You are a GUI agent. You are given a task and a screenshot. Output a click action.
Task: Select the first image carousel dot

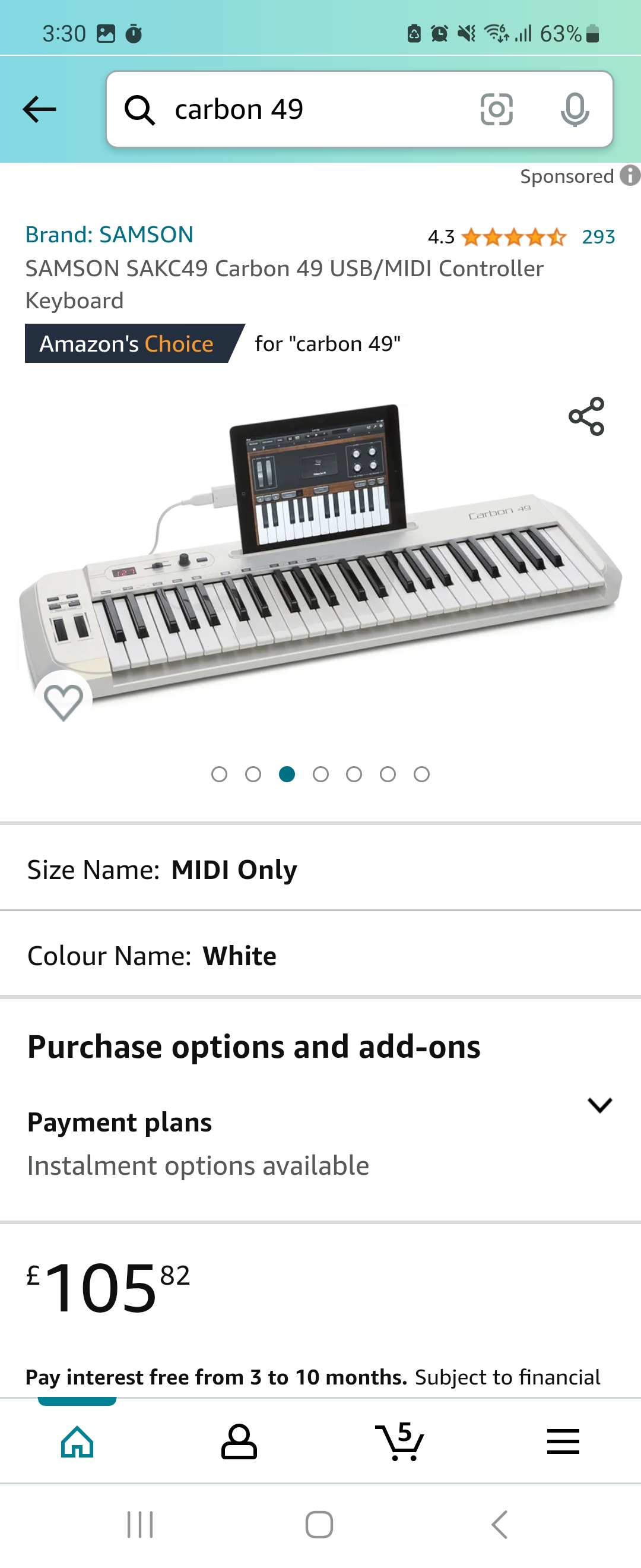220,774
